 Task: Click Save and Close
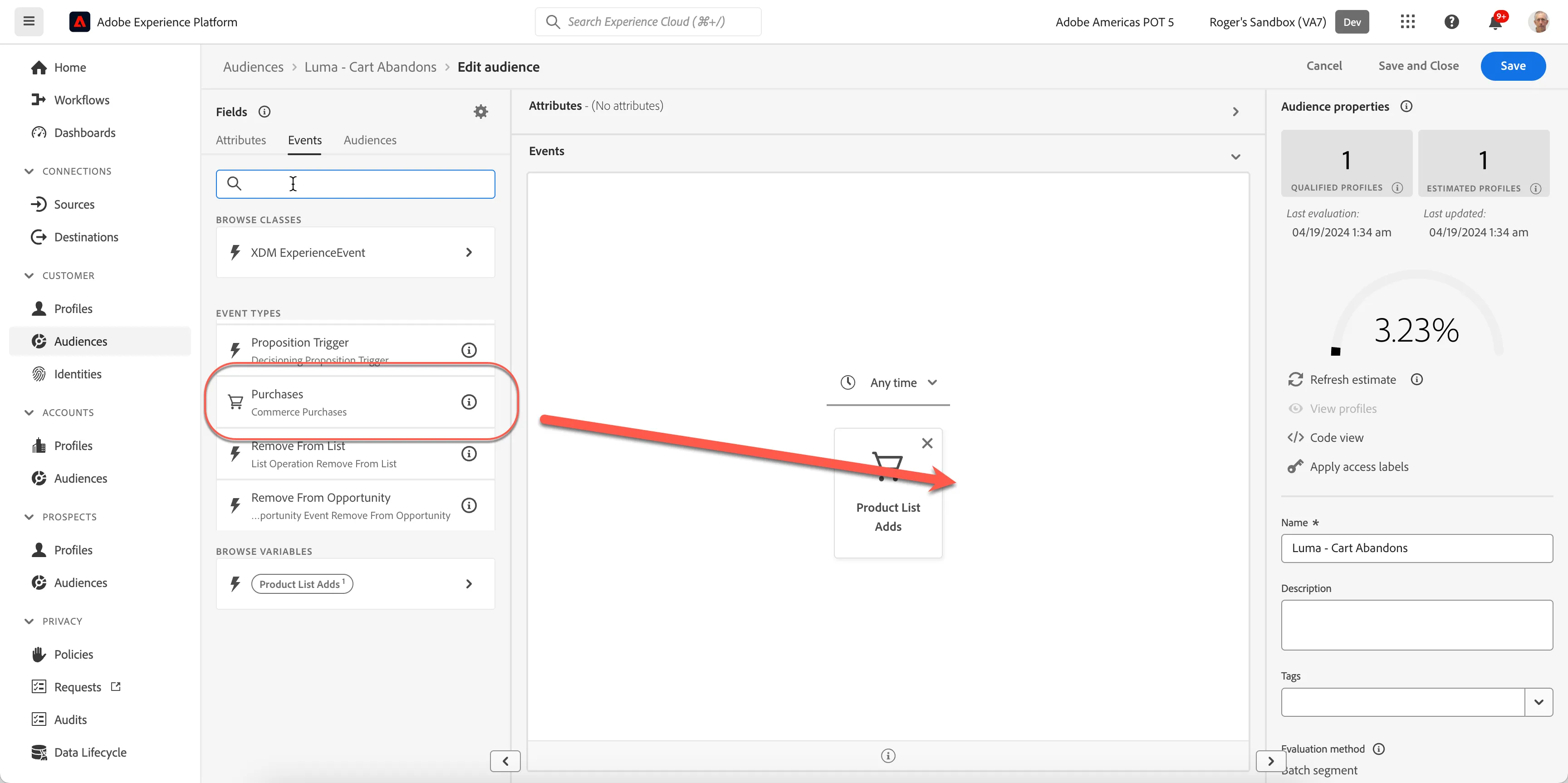pyautogui.click(x=1418, y=66)
